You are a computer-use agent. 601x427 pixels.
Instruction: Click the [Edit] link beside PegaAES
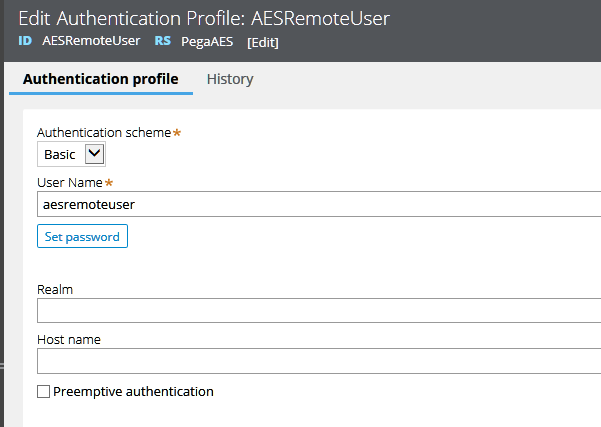[262, 42]
